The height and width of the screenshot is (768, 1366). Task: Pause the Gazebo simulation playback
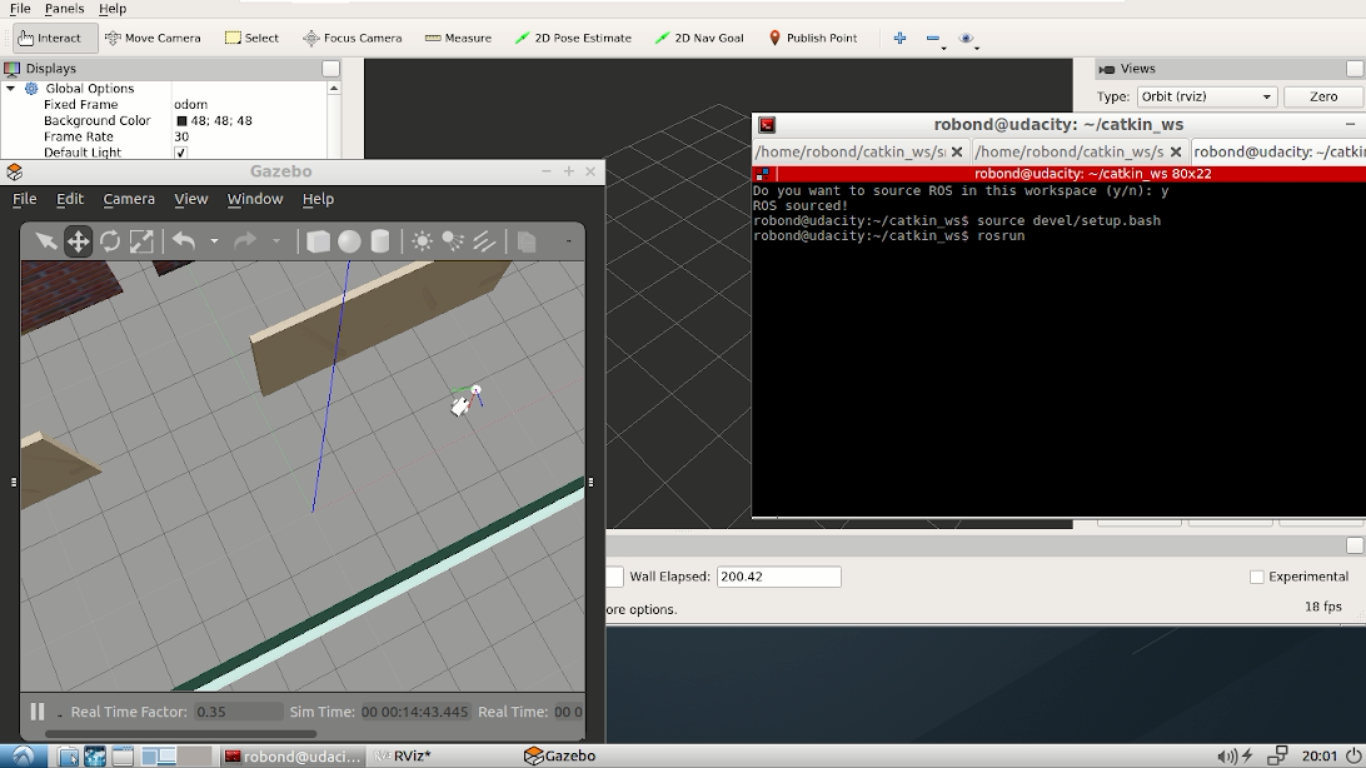point(37,711)
